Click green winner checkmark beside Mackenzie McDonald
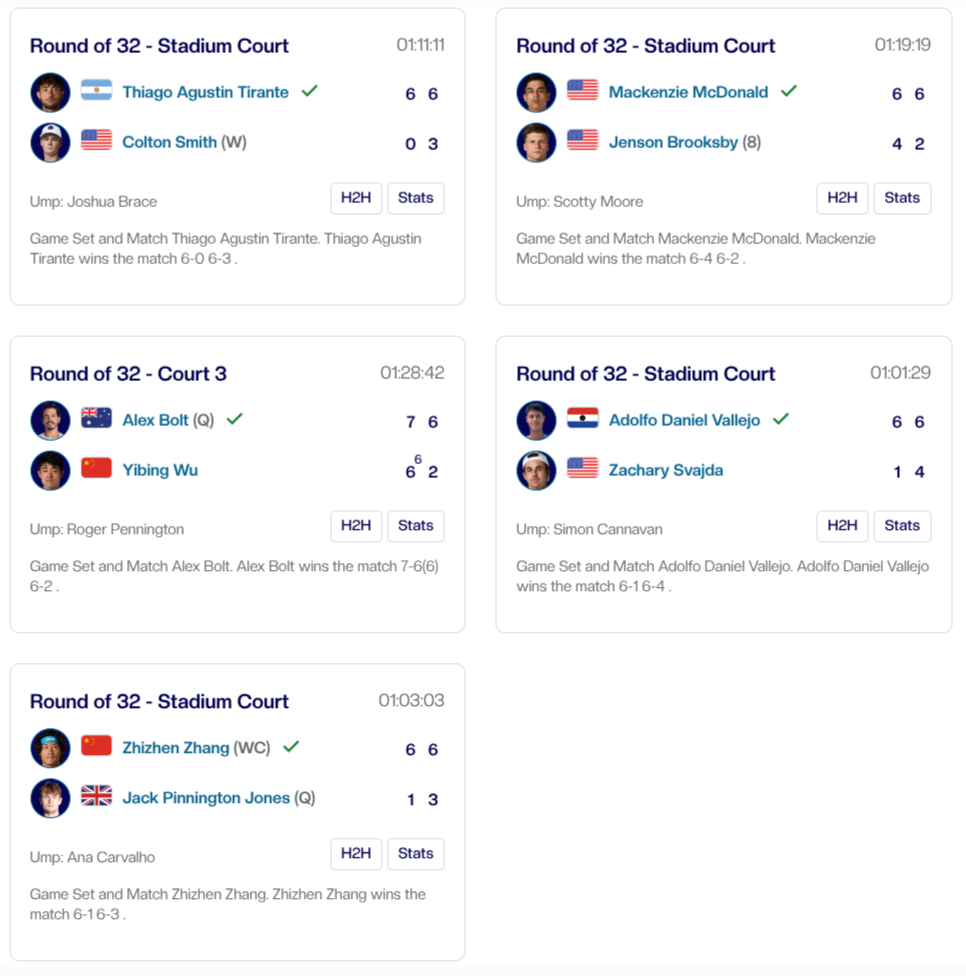This screenshot has width=966, height=976. coord(789,91)
